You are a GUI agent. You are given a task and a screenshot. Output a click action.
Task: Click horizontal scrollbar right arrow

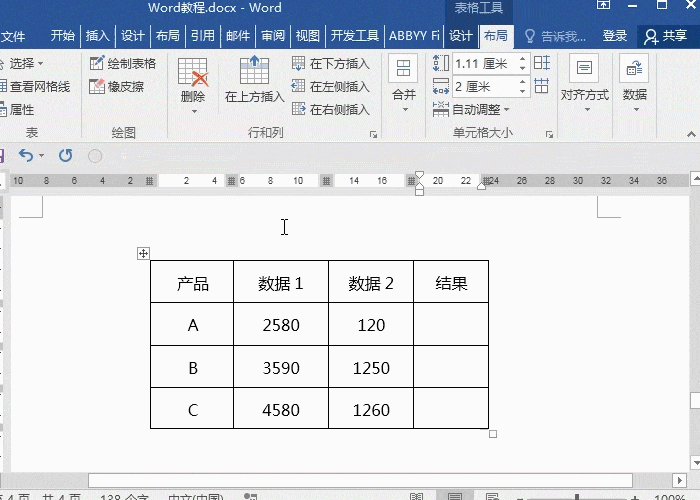click(679, 480)
